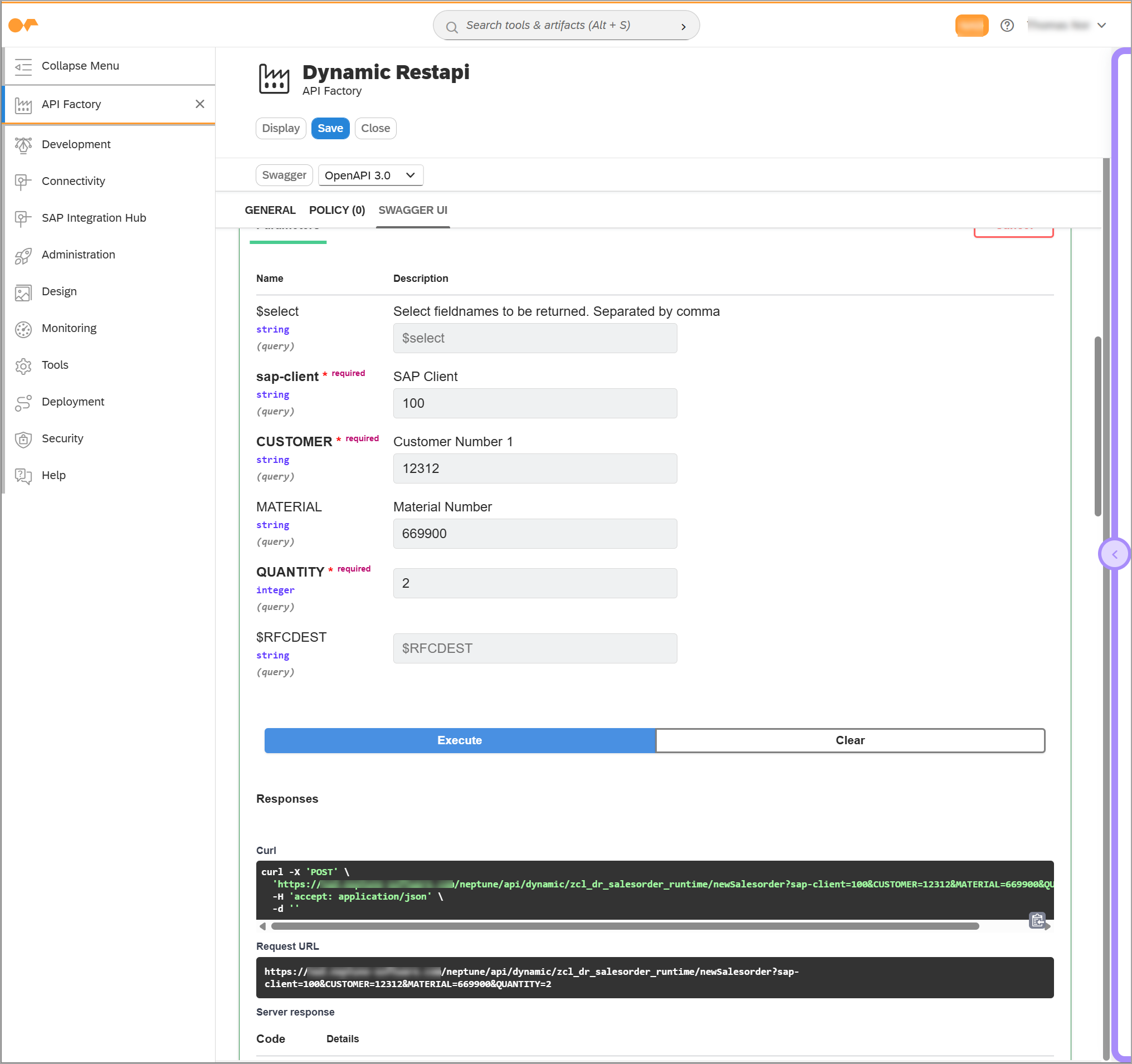Image resolution: width=1132 pixels, height=1064 pixels.
Task: Open the Security section
Action: pos(23,439)
